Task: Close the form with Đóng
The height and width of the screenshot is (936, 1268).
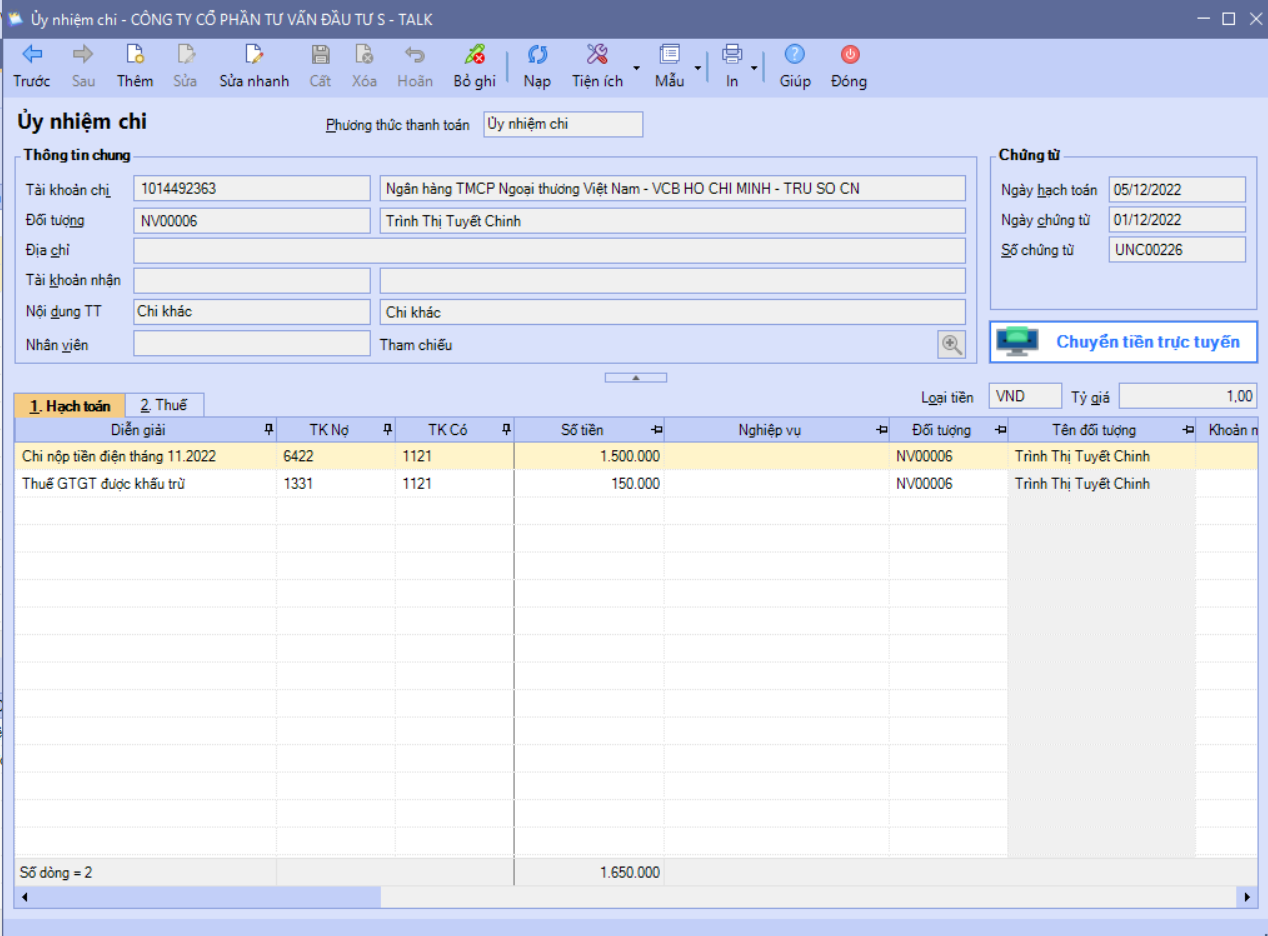Action: (x=849, y=66)
